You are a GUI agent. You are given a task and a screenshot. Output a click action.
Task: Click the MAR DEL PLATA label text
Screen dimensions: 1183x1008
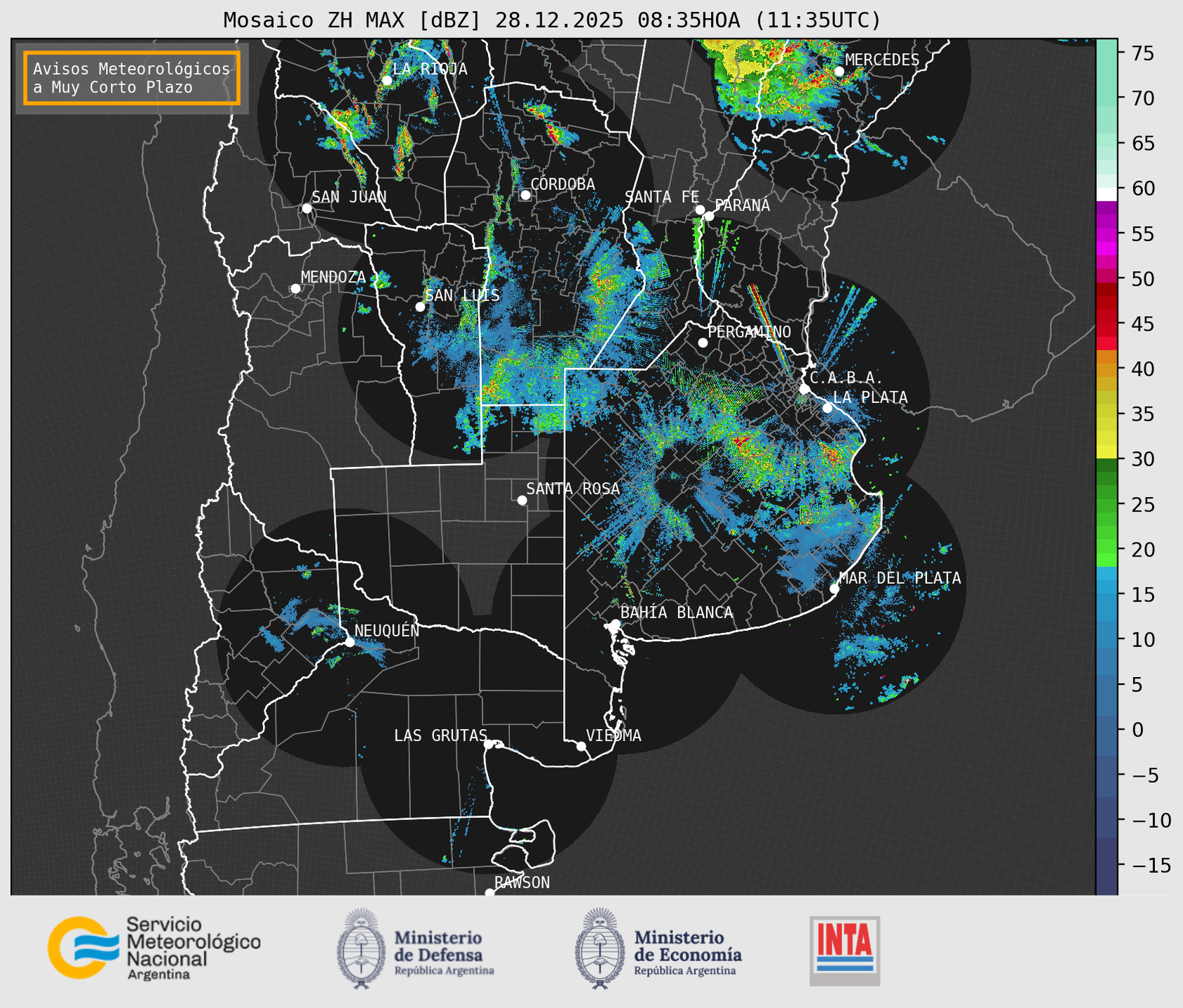pyautogui.click(x=900, y=578)
